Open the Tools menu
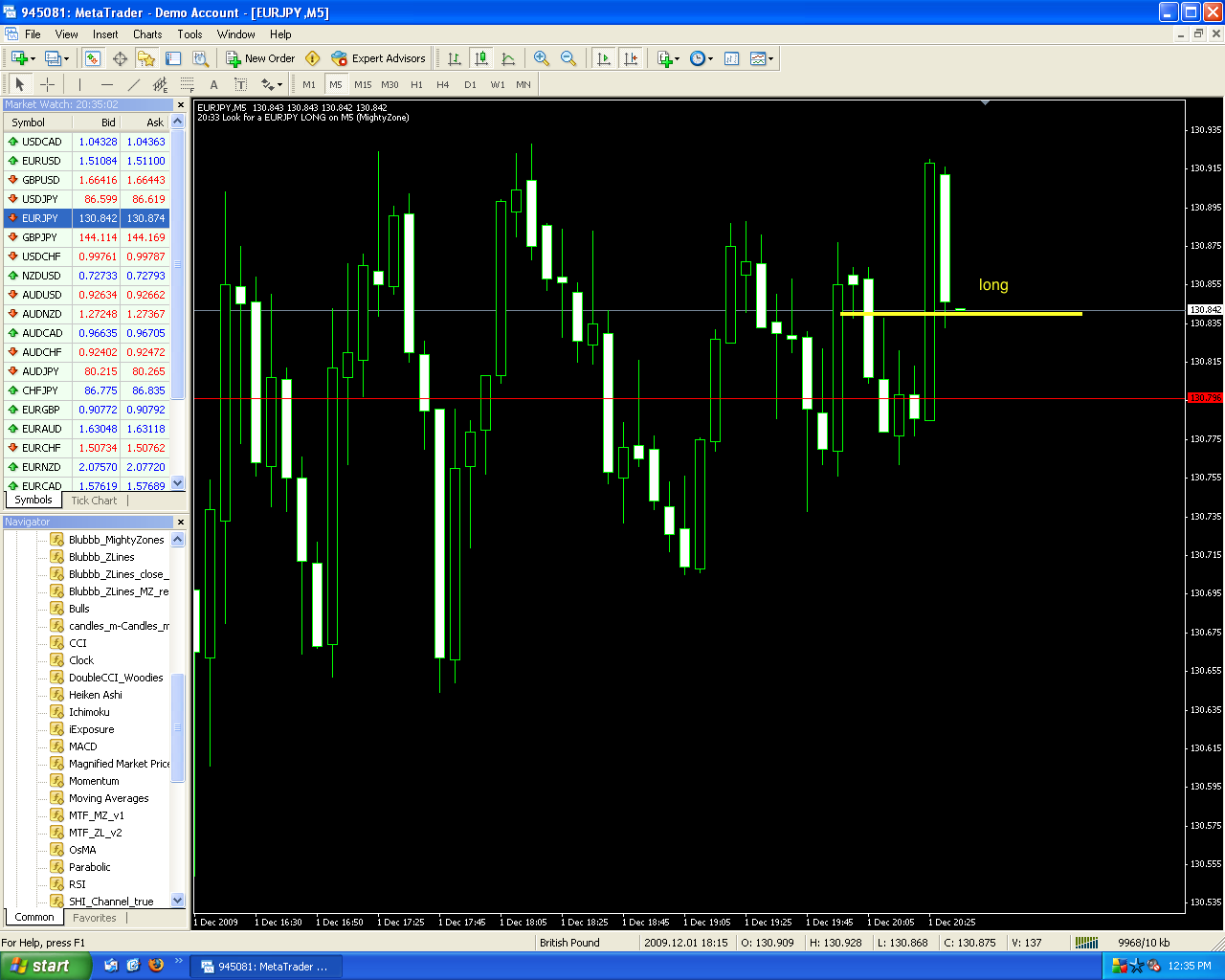Image resolution: width=1225 pixels, height=980 pixels. point(189,34)
